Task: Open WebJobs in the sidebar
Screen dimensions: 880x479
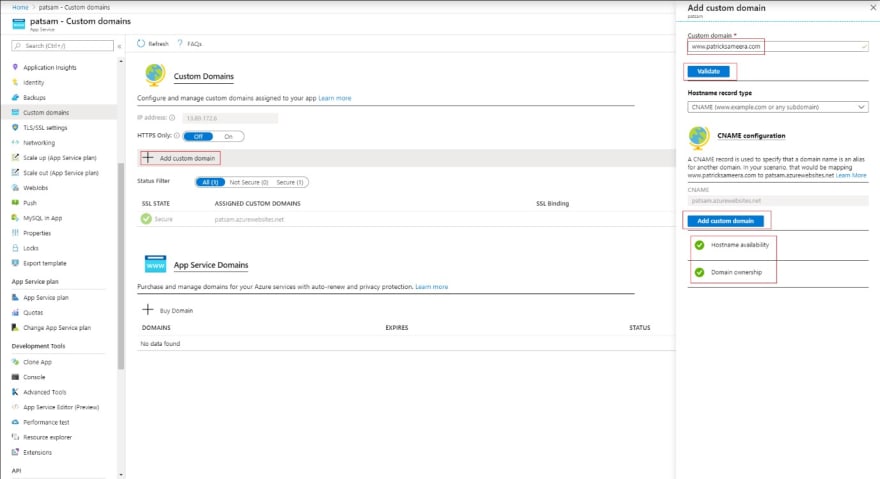Action: (35, 188)
